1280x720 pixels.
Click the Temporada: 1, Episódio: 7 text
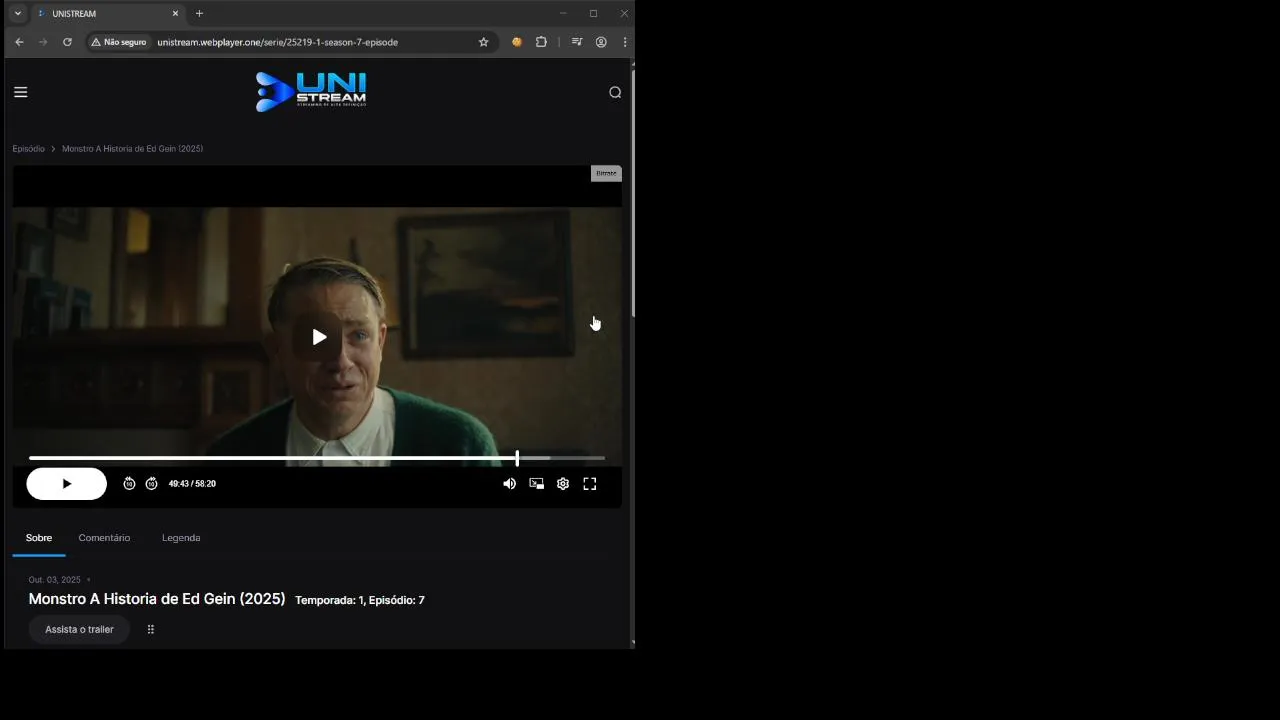point(360,600)
